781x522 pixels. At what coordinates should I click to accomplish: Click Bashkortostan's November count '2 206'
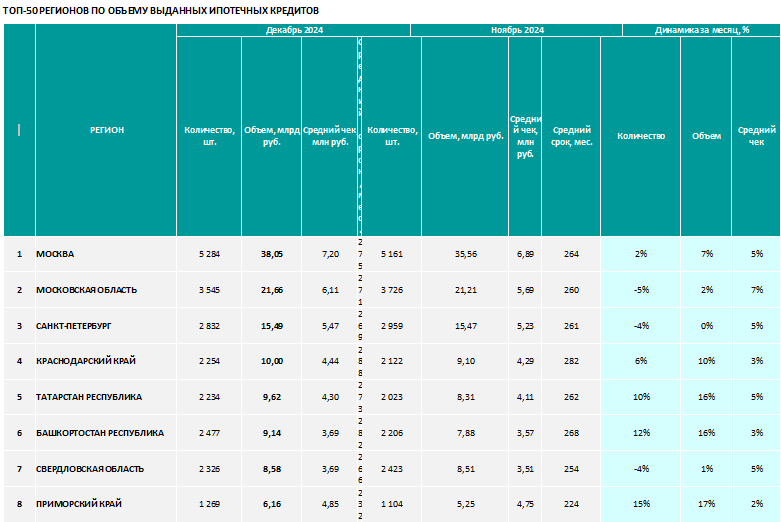392,433
